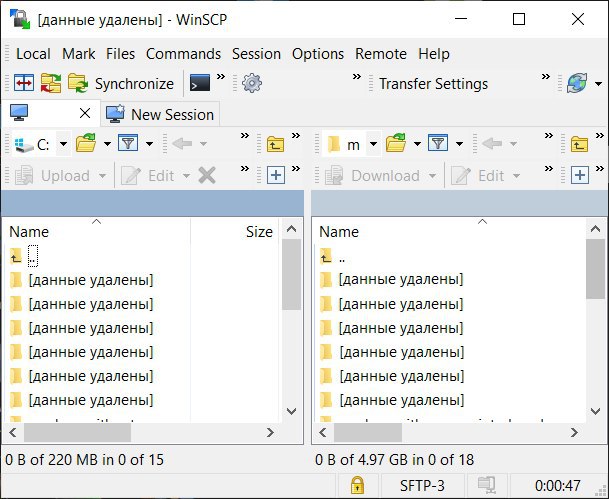Viewport: 609px width, 499px height.
Task: Select the current session tab monitor icon
Action: click(19, 113)
